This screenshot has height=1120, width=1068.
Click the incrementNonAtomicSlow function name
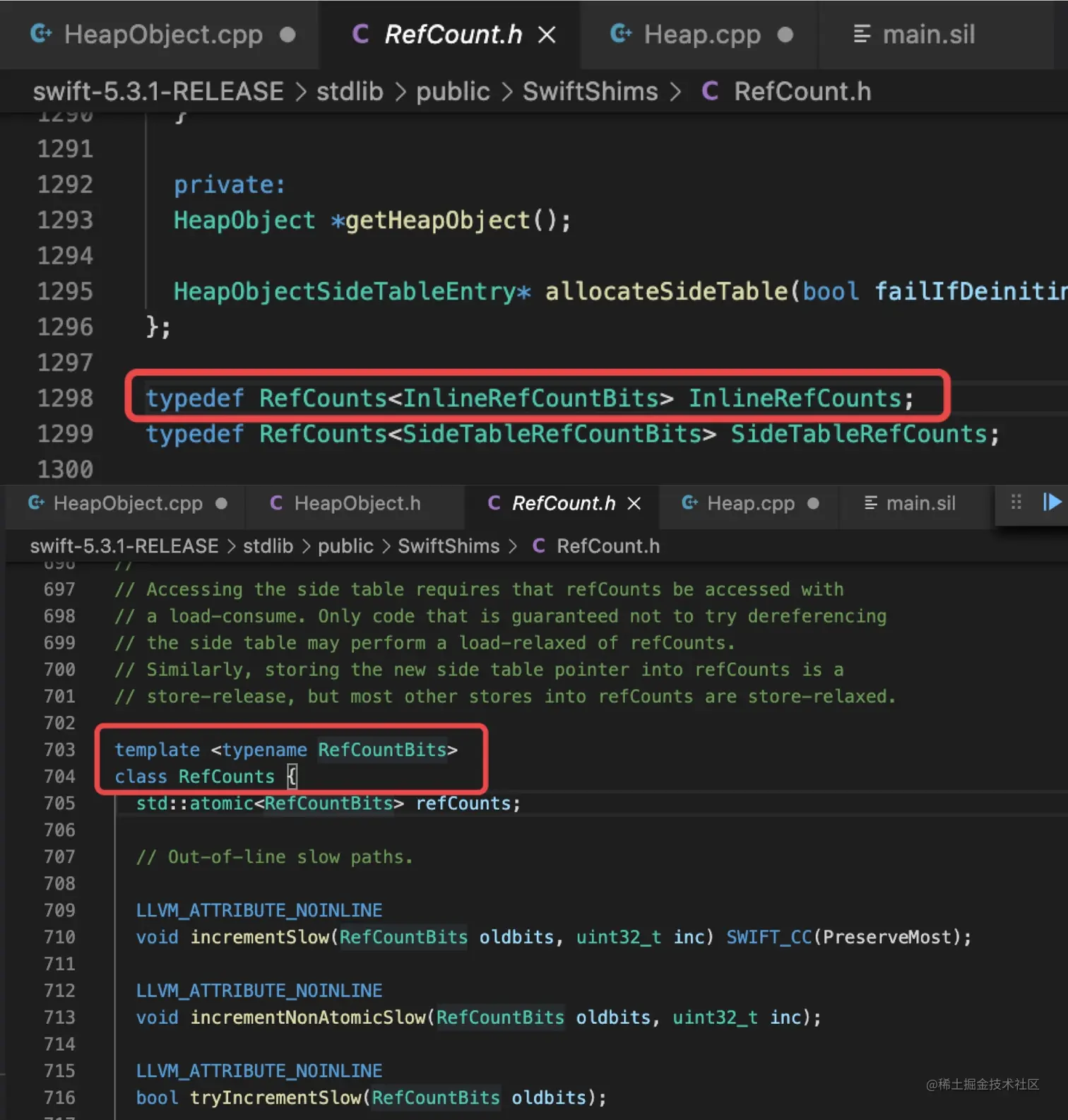click(x=309, y=1017)
